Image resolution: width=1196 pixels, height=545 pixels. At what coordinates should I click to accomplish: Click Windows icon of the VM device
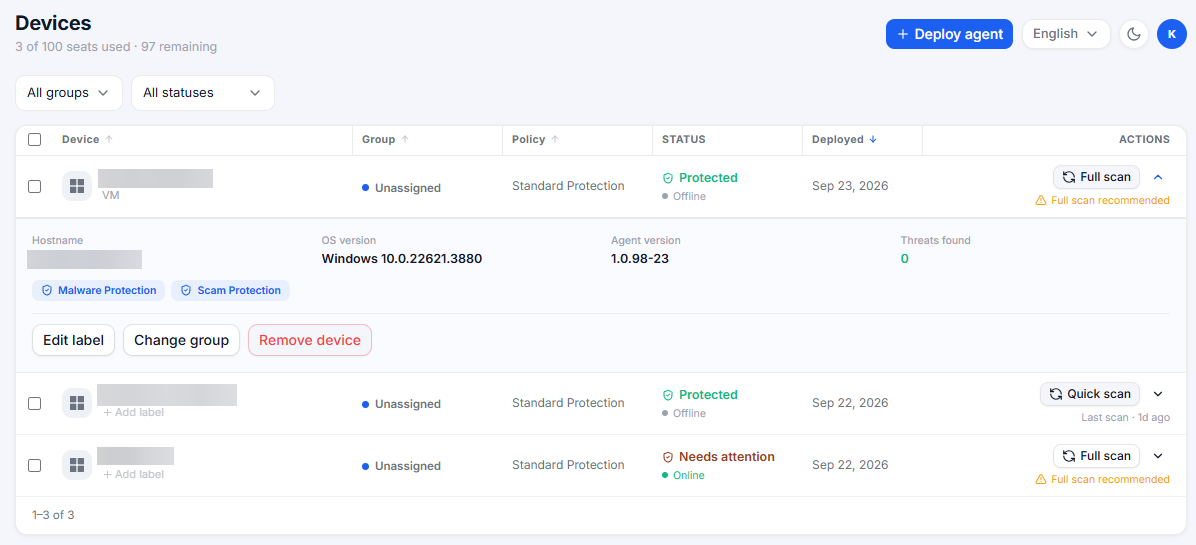(x=76, y=187)
